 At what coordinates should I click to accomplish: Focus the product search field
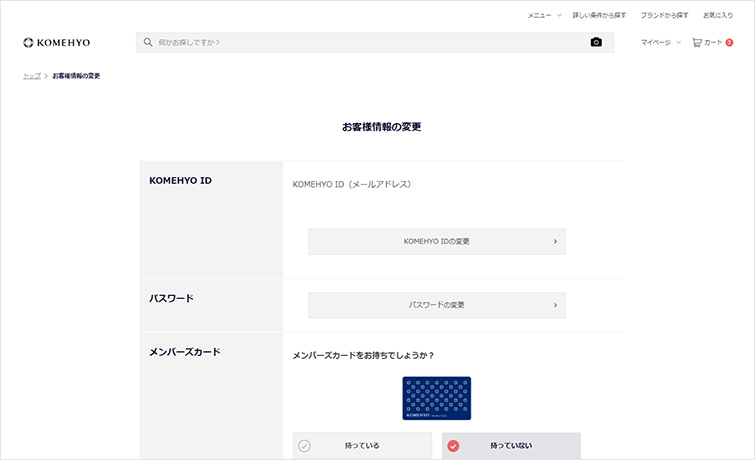375,42
